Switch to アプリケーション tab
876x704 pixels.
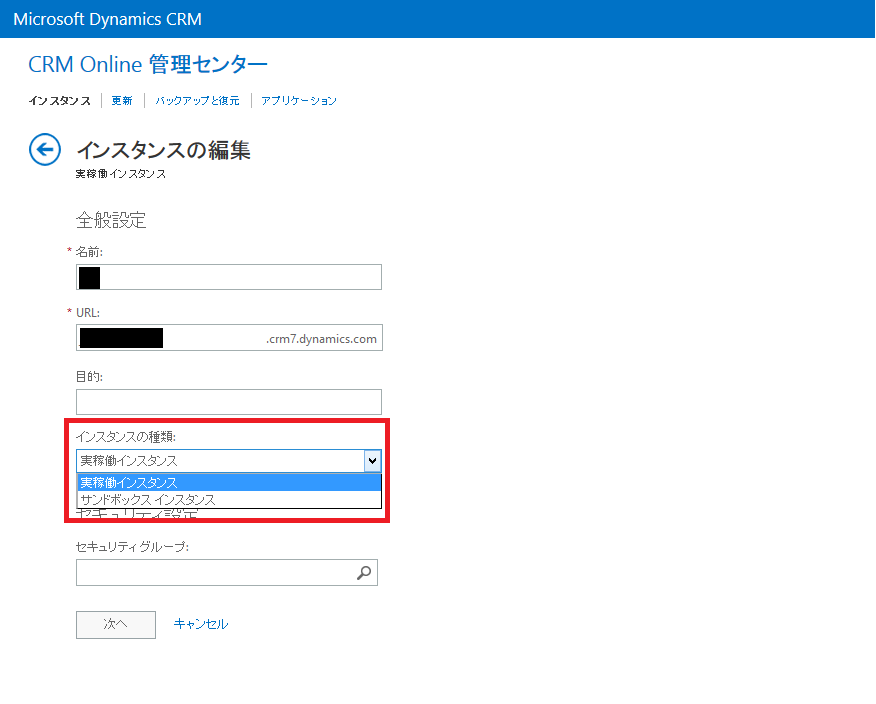coord(299,101)
